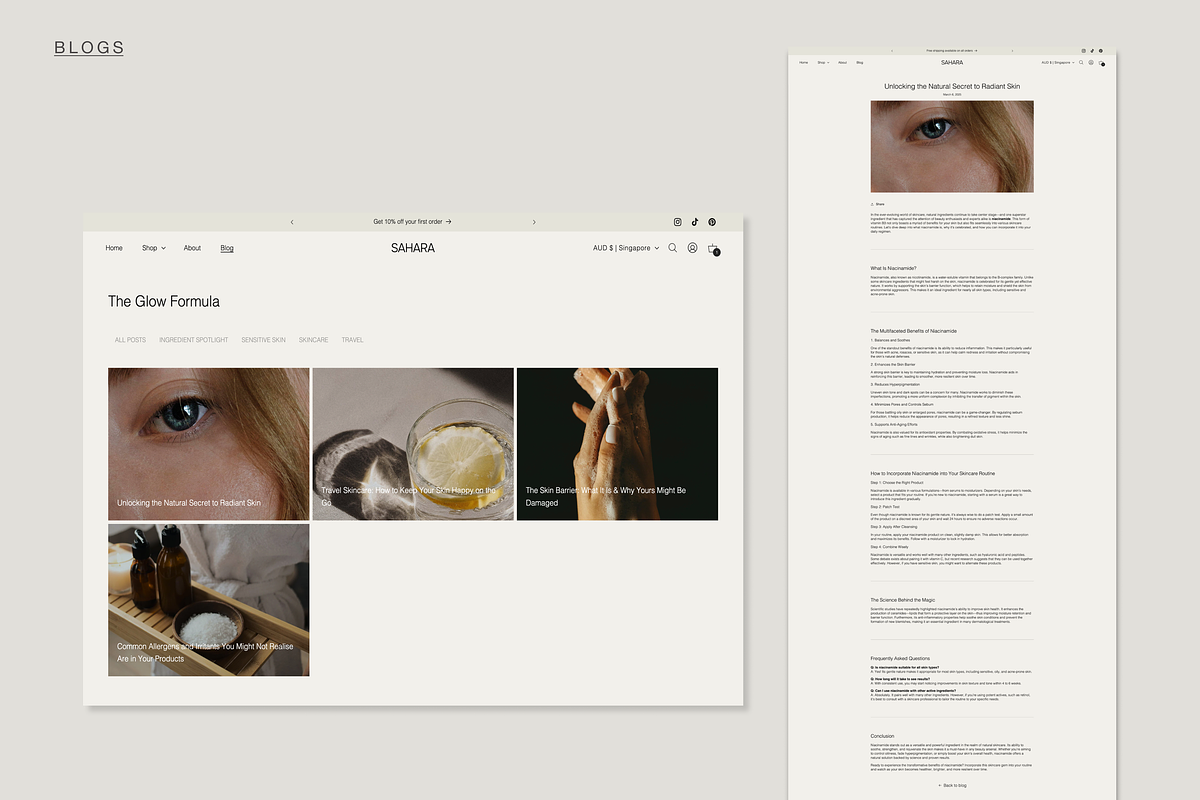Expand Shop menu on the article page header

tap(822, 62)
